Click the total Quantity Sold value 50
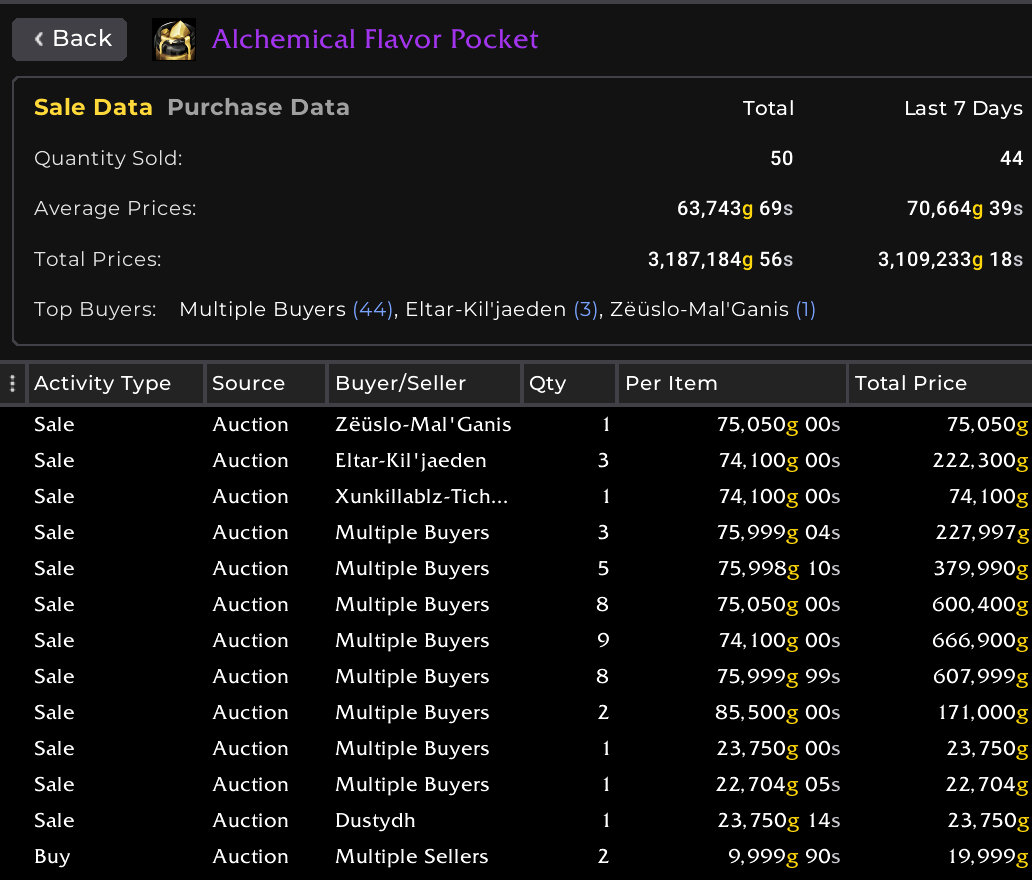 (x=782, y=159)
